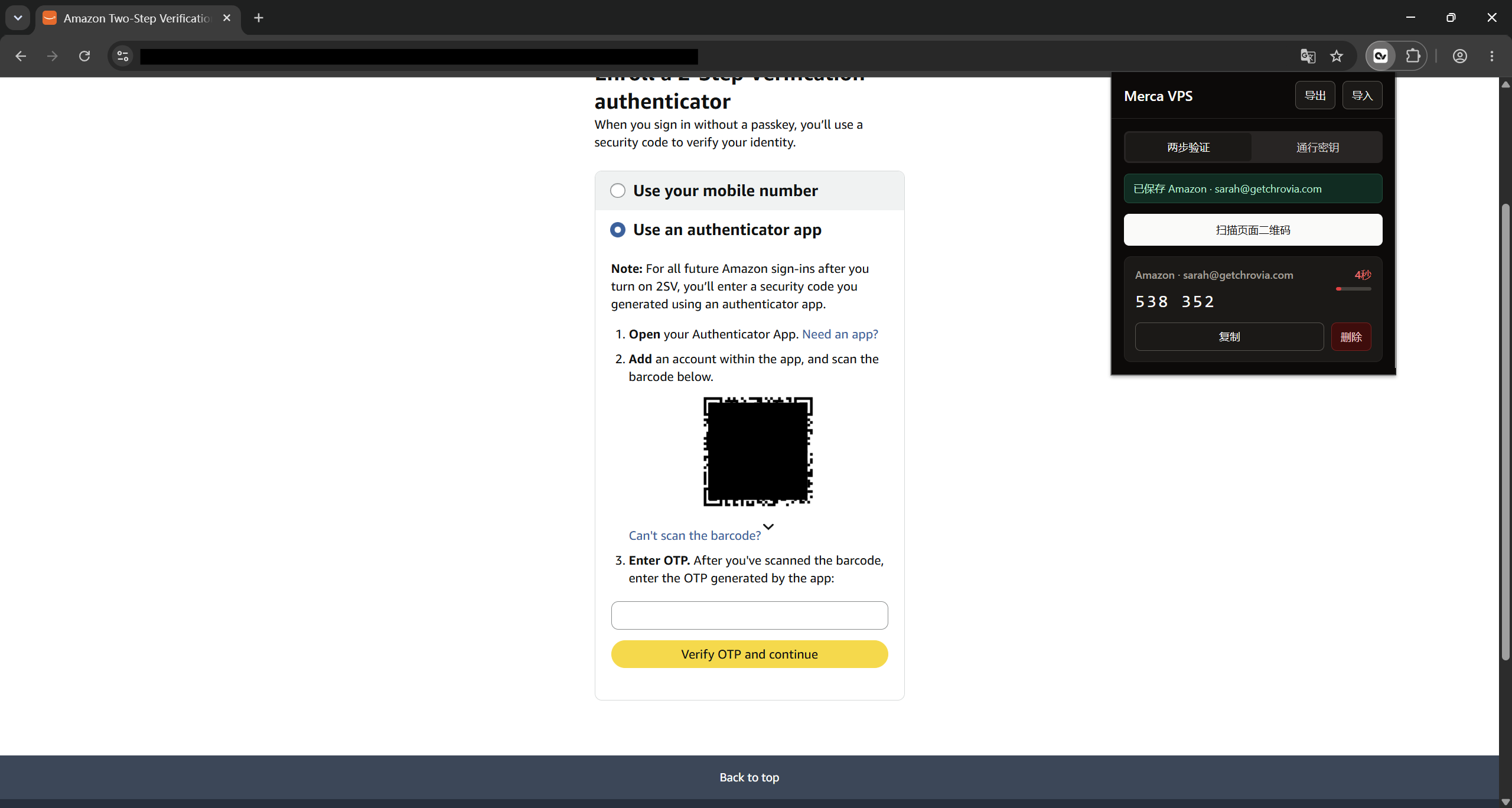Image resolution: width=1512 pixels, height=808 pixels.
Task: Go back to the previous page
Action: coord(21,56)
